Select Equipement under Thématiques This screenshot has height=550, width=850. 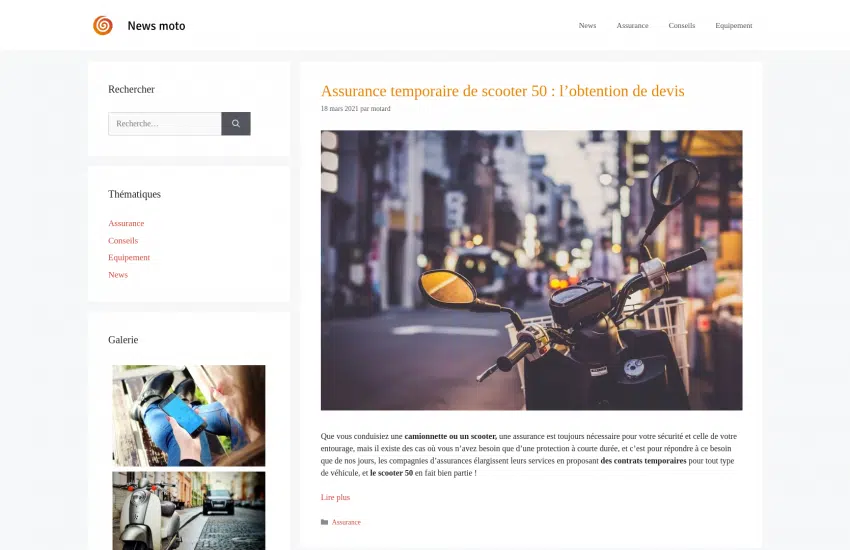point(129,257)
